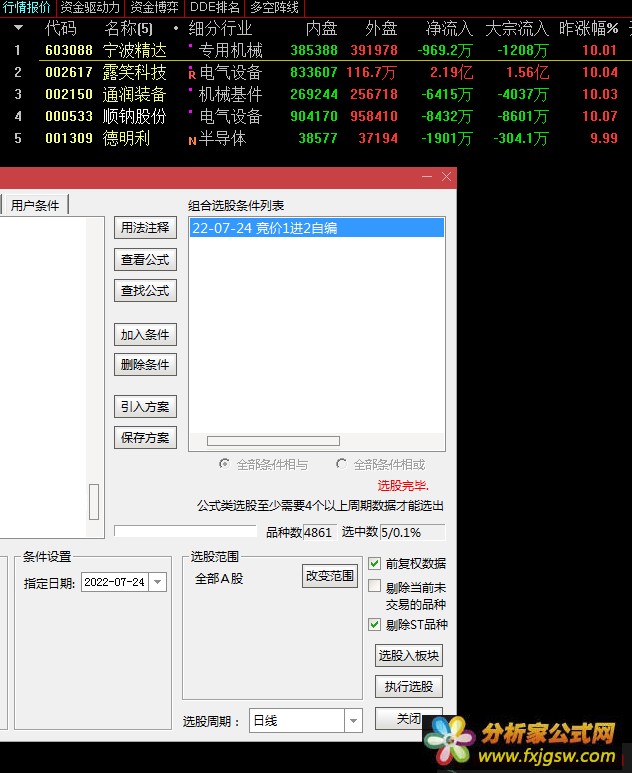Click the 保存方案 button
Viewport: 632px width, 773px height.
click(x=145, y=437)
